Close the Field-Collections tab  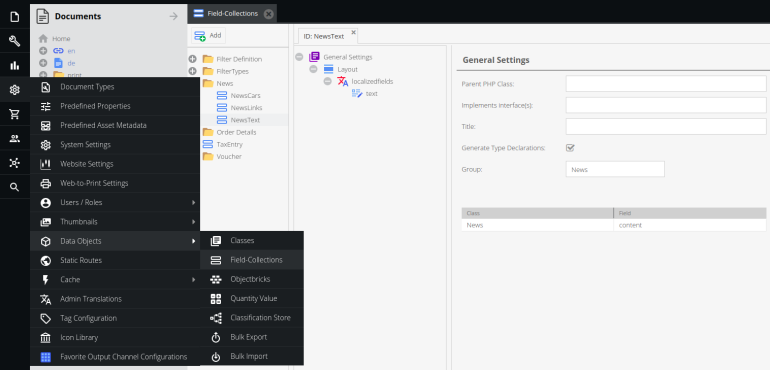click(268, 14)
